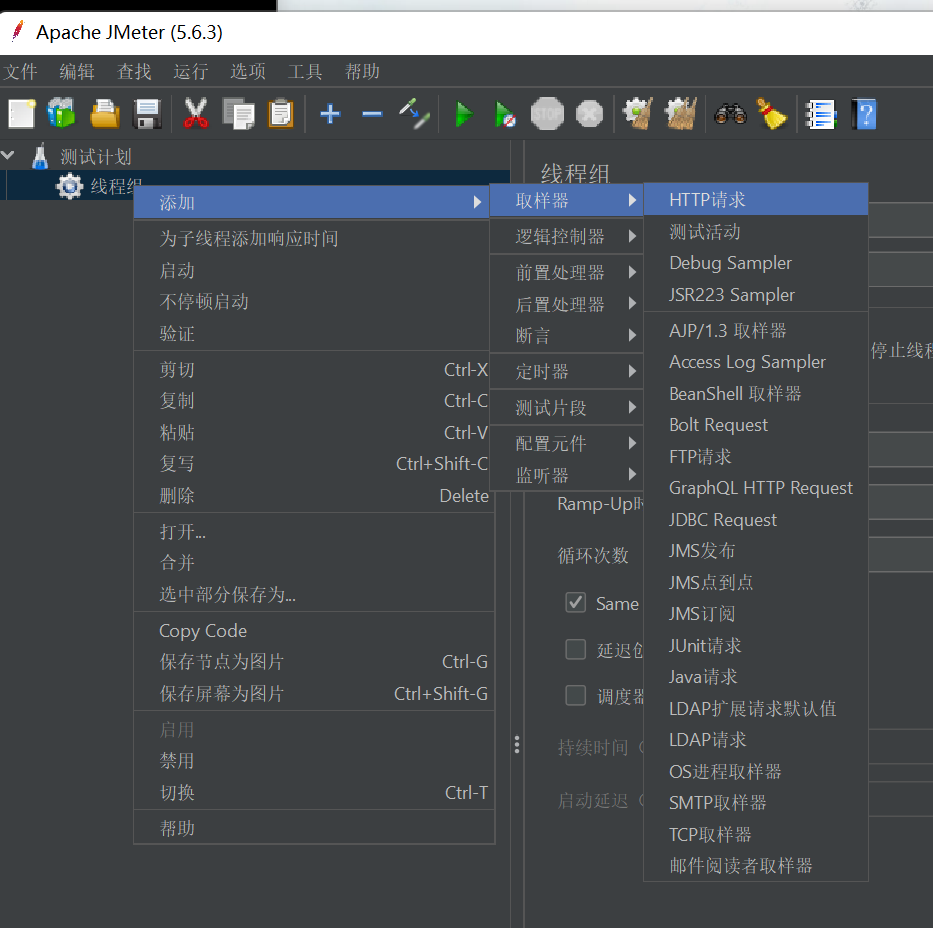Click the Reset search broom icon
Screen dimensions: 933x928
point(772,114)
